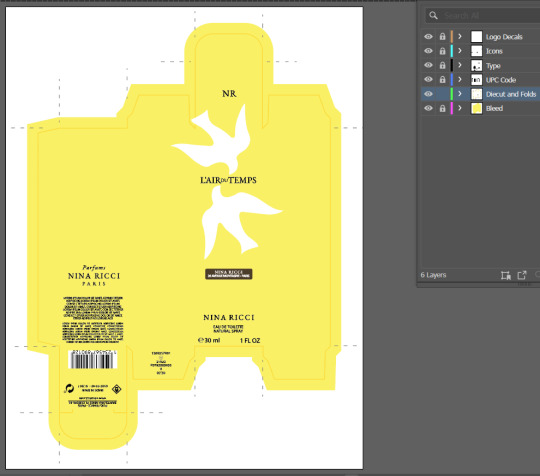Unlock the Icons layer
The image size is (540, 476).
[x=442, y=51]
